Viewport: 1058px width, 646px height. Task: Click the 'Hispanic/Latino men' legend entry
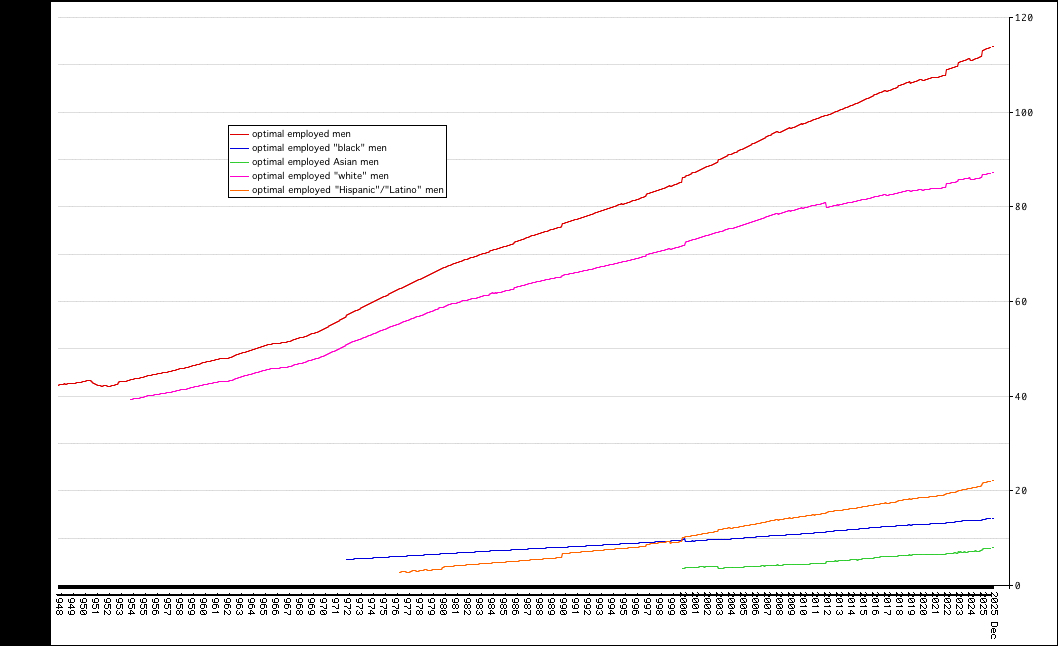[x=347, y=190]
